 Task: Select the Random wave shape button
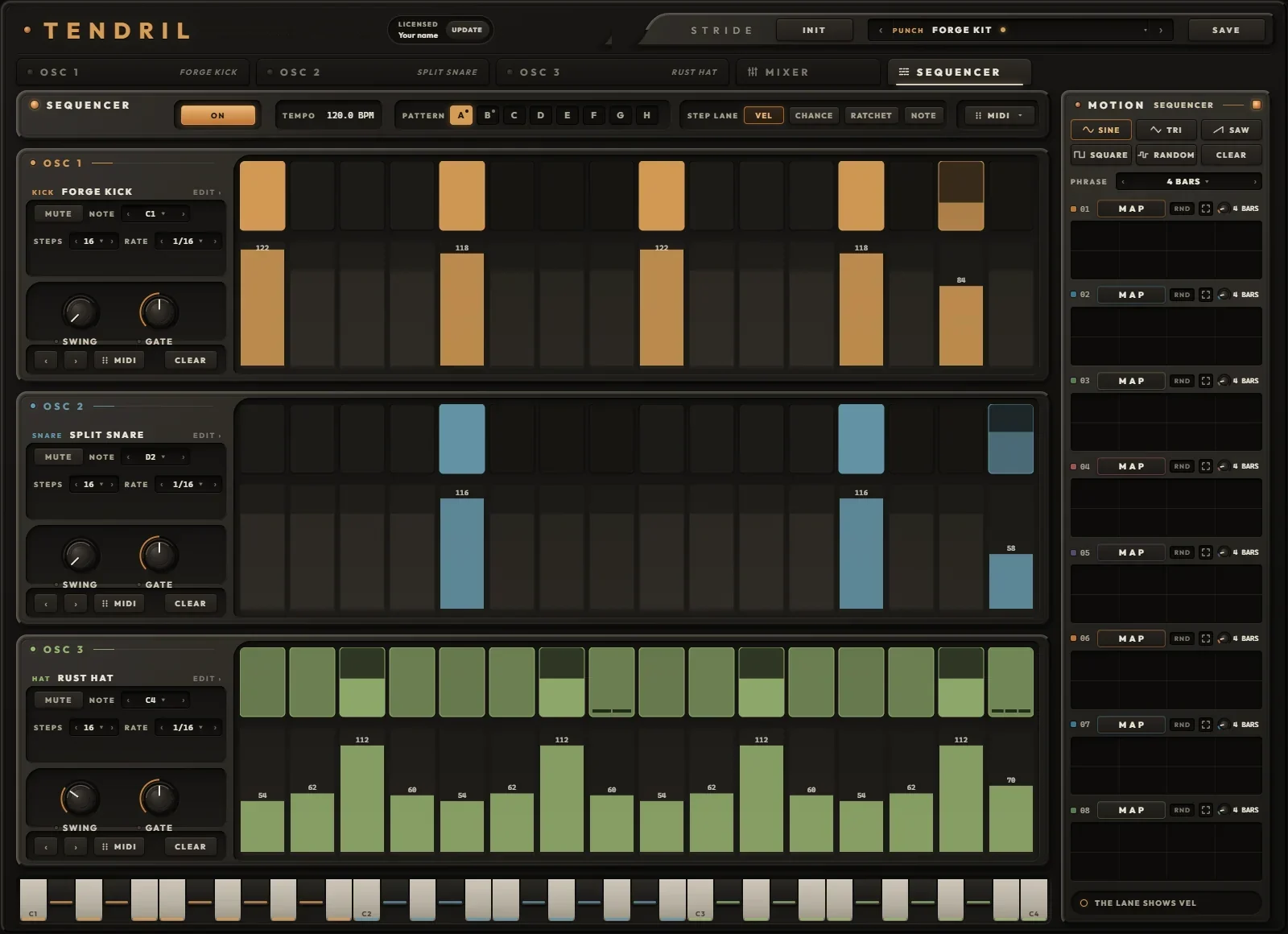(1166, 155)
